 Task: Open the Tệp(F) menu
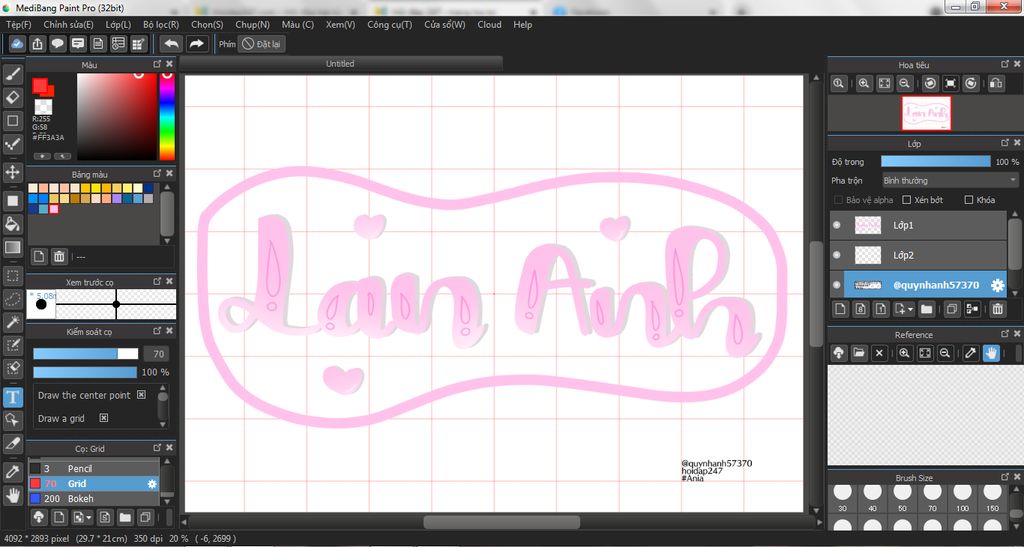[18, 24]
